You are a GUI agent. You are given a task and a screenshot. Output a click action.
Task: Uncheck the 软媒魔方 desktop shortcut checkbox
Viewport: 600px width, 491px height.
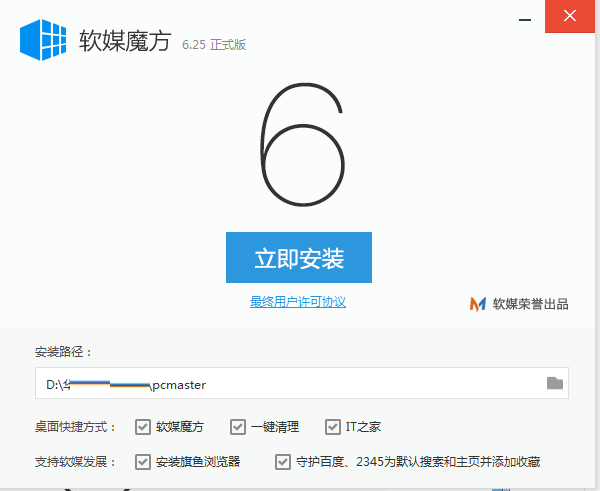143,427
